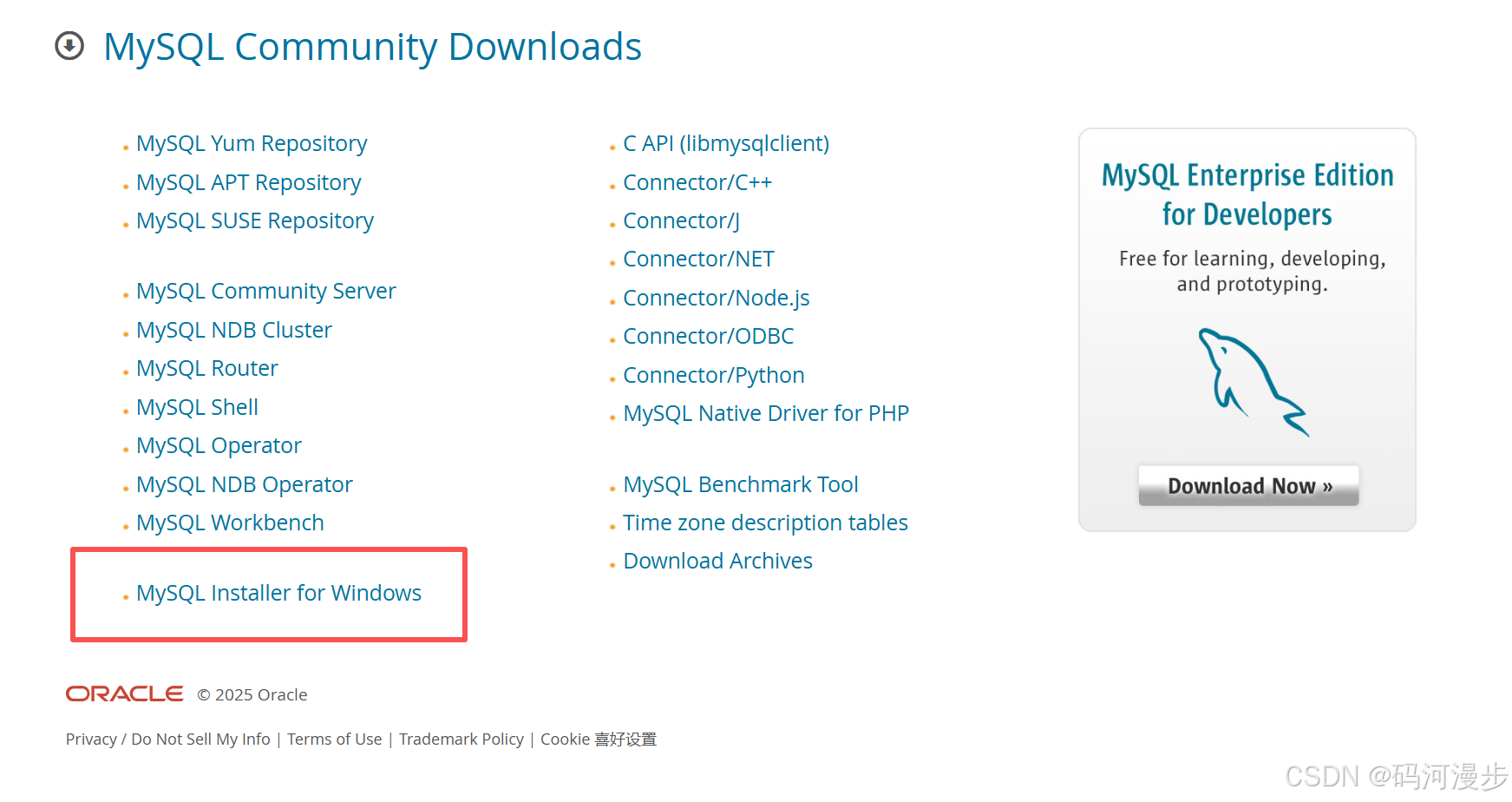The height and width of the screenshot is (802, 1512).
Task: Select Connector/J link
Action: click(681, 220)
